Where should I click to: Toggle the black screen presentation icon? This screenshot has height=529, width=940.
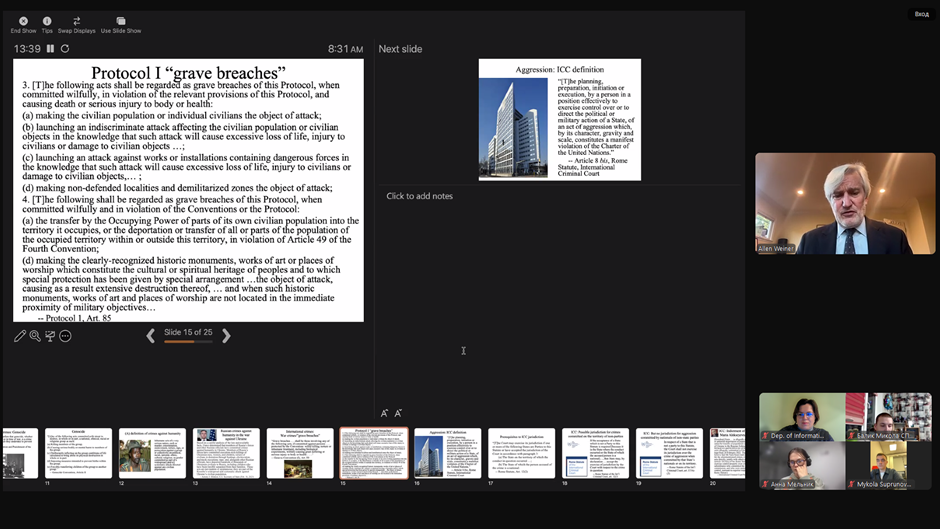(50, 336)
